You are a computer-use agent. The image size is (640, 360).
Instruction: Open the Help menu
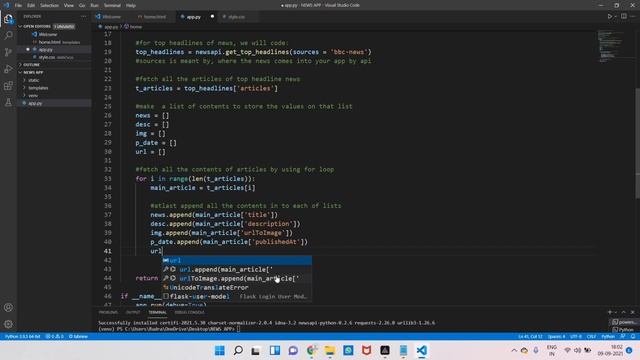click(131, 5)
